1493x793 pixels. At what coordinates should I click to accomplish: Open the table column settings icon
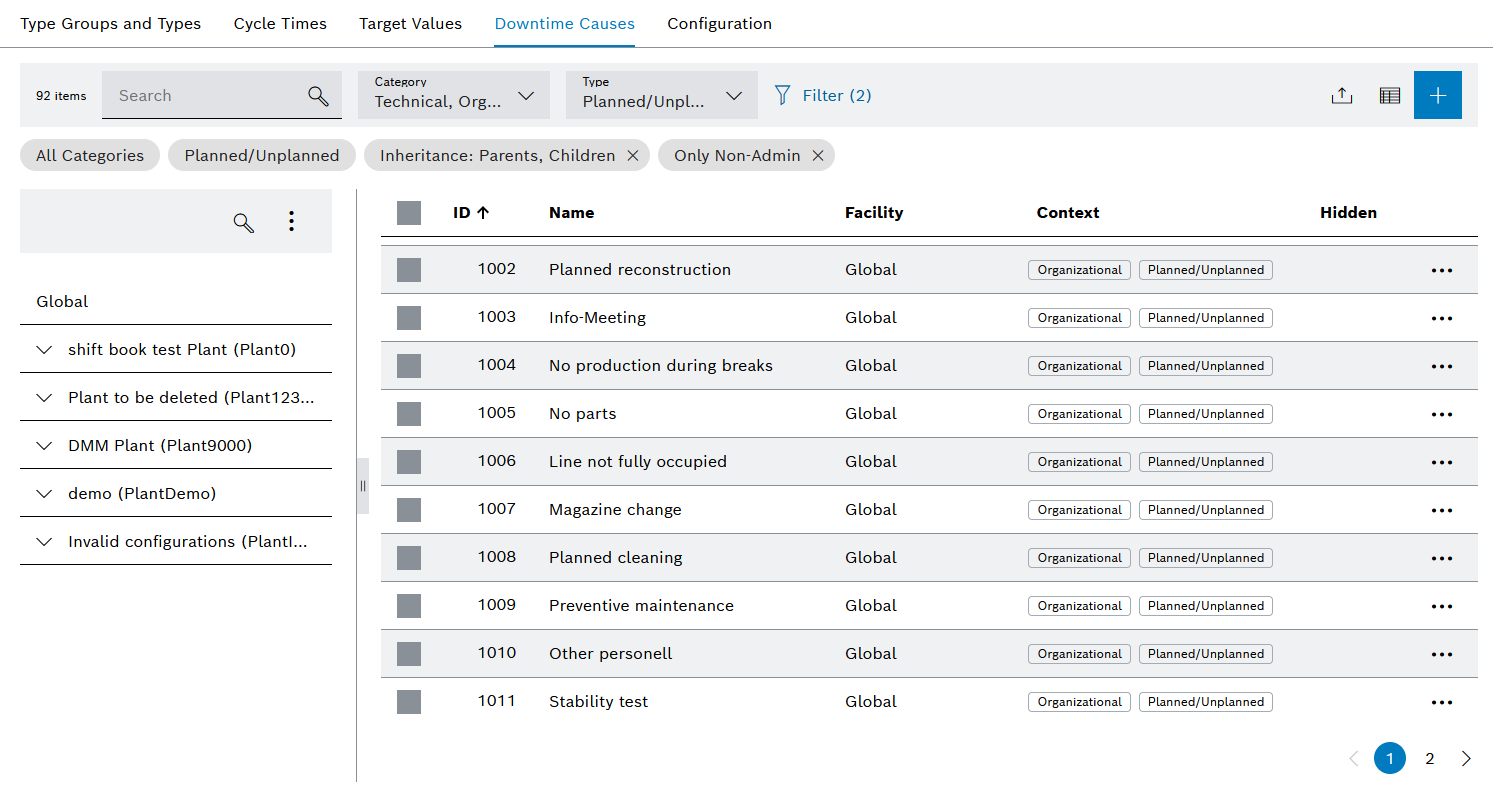point(1389,96)
